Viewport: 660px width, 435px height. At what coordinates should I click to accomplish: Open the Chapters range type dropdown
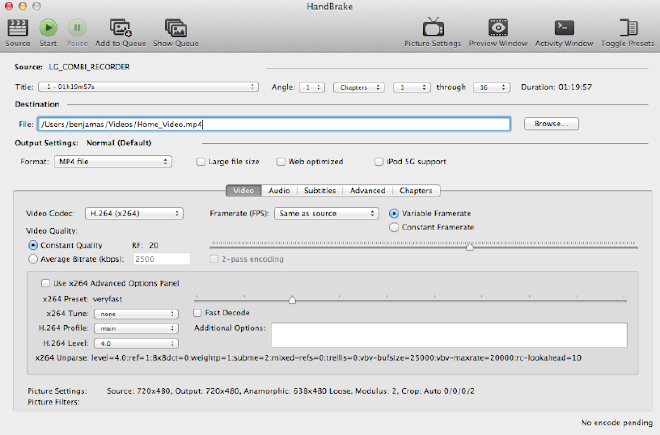[x=359, y=87]
